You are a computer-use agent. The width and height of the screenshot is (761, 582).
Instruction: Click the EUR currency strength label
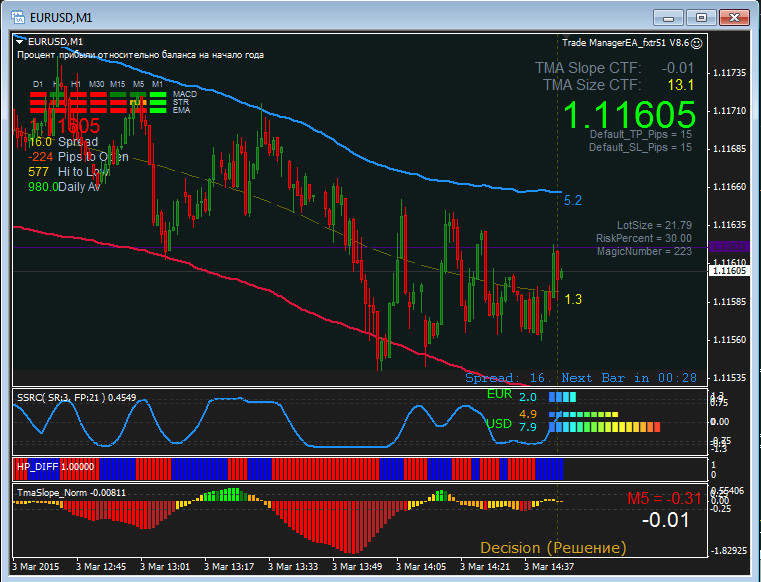click(499, 394)
